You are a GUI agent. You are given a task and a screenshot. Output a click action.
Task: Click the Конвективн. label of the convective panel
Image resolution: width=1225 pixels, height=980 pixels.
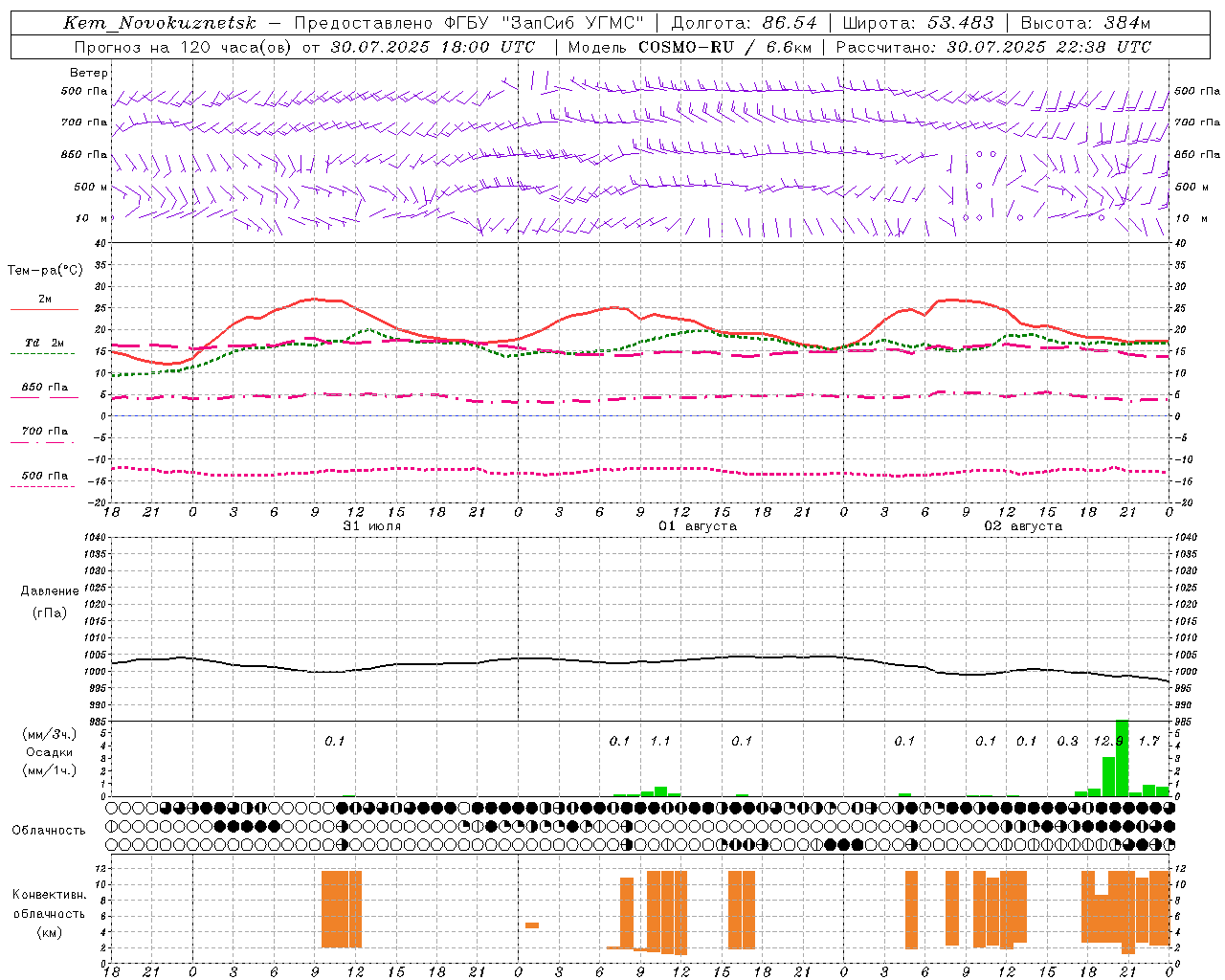click(x=49, y=895)
